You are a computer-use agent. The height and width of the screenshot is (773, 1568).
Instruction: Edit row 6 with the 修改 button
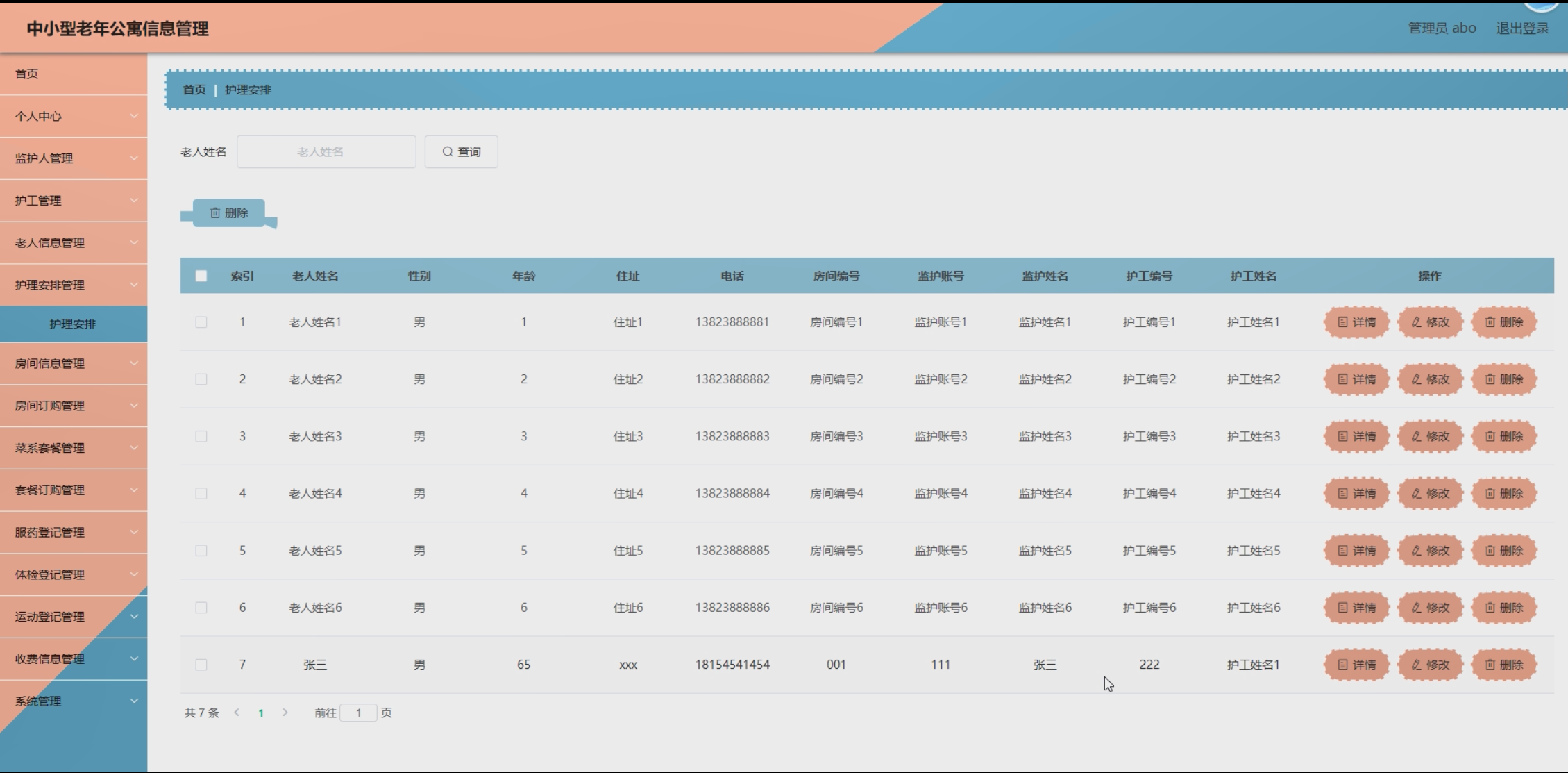click(1430, 608)
